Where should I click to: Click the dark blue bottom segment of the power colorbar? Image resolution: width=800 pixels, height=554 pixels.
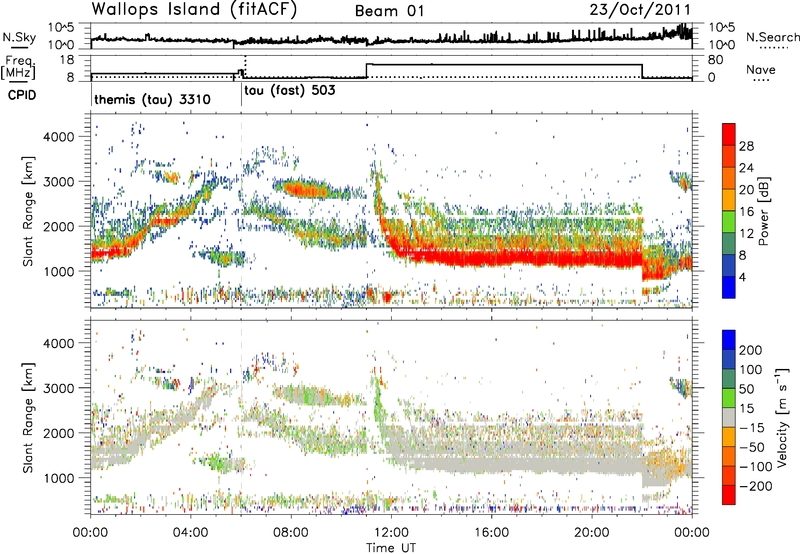tap(729, 287)
